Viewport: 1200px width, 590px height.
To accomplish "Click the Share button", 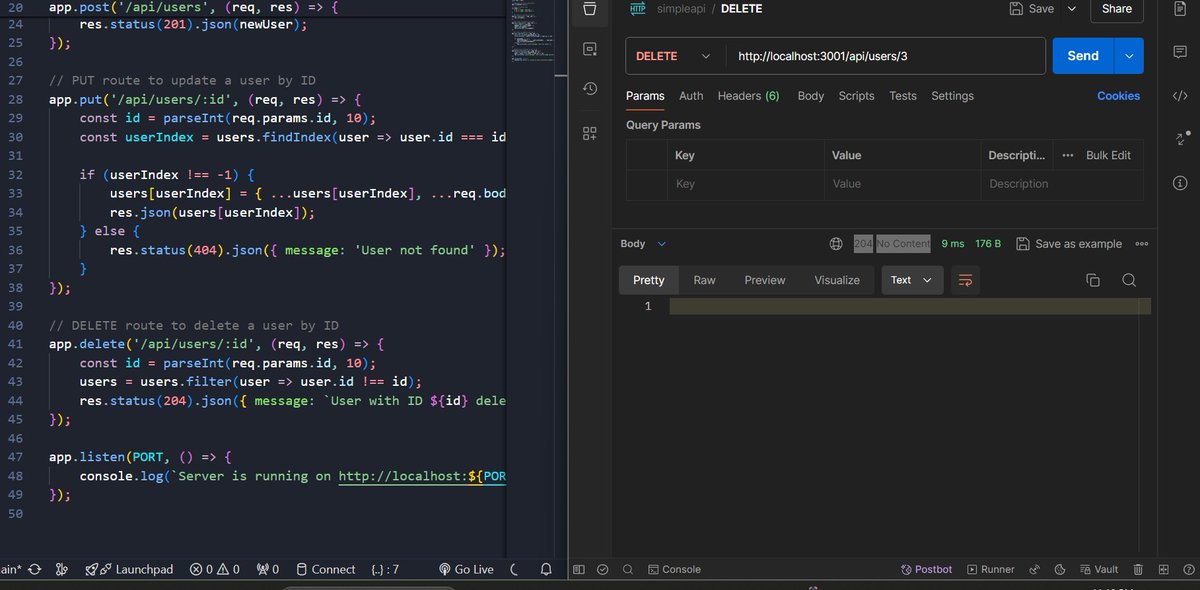I will 1117,8.
